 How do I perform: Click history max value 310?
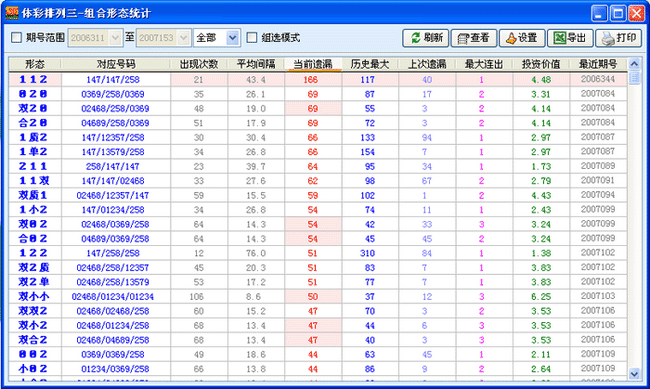click(x=367, y=253)
